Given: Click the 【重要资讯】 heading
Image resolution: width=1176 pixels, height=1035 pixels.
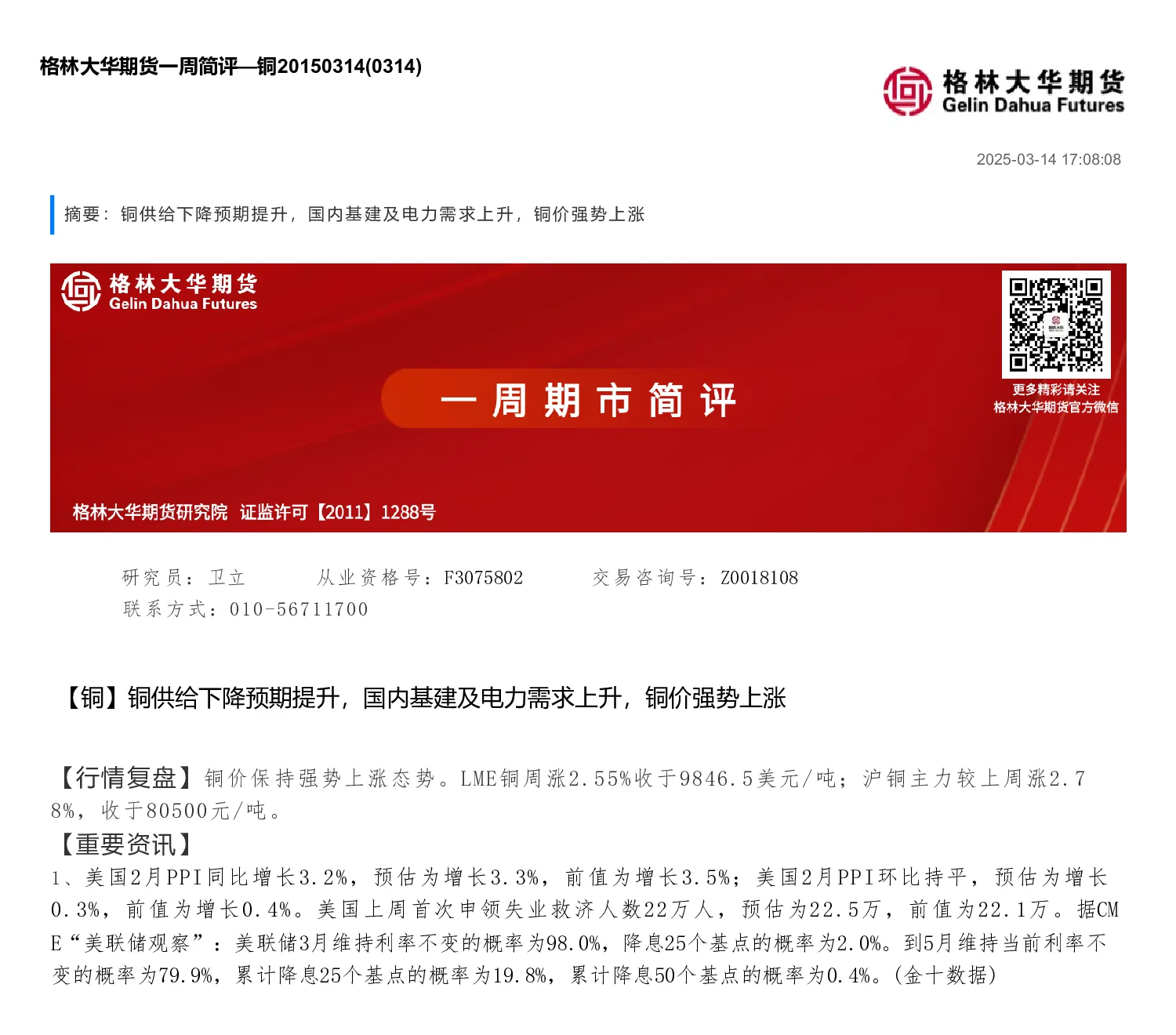Looking at the screenshot, I should coord(125,844).
